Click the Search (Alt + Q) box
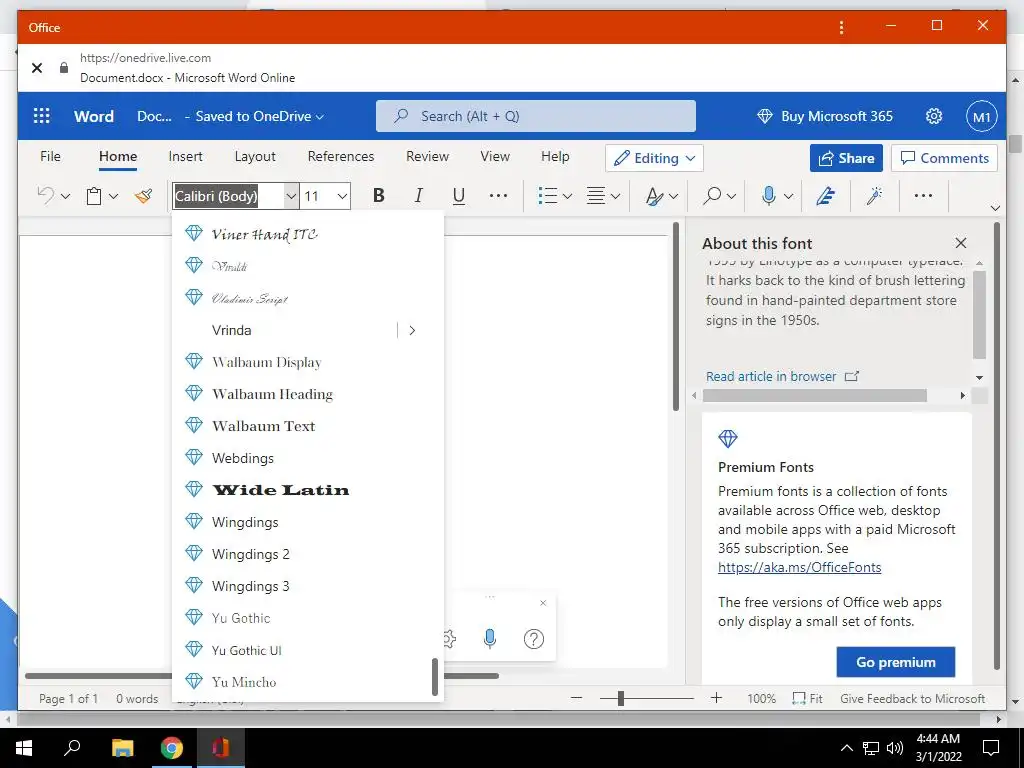 (x=536, y=116)
